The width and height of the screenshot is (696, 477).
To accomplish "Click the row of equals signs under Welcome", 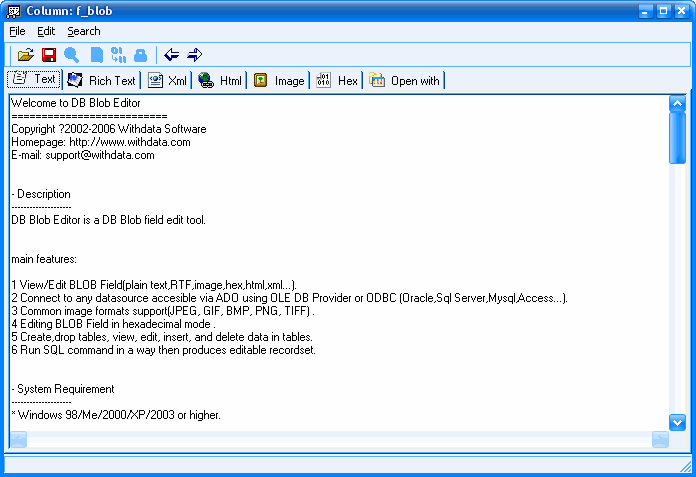I will (89, 116).
